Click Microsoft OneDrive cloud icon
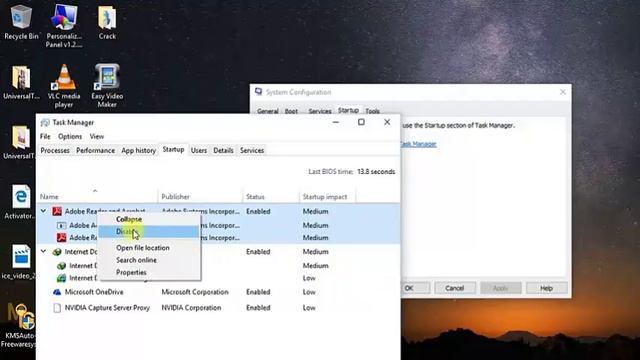 coord(57,292)
